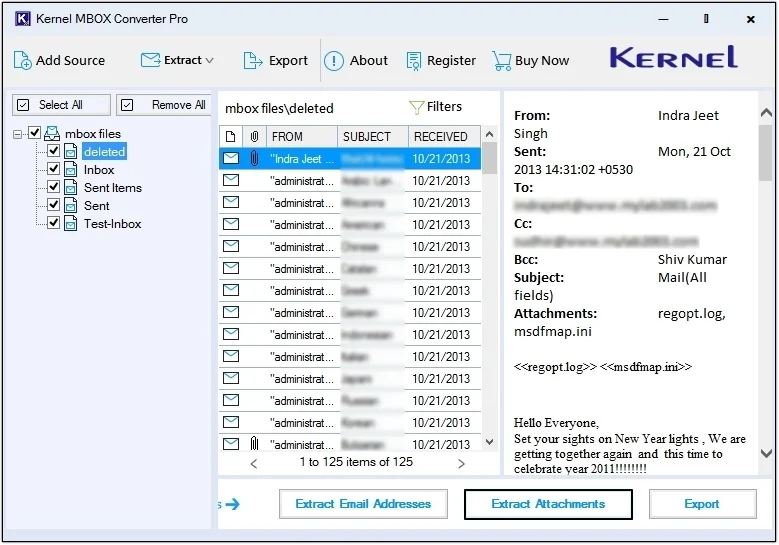This screenshot has height=545, width=779.
Task: Open the About info icon
Action: [334, 61]
